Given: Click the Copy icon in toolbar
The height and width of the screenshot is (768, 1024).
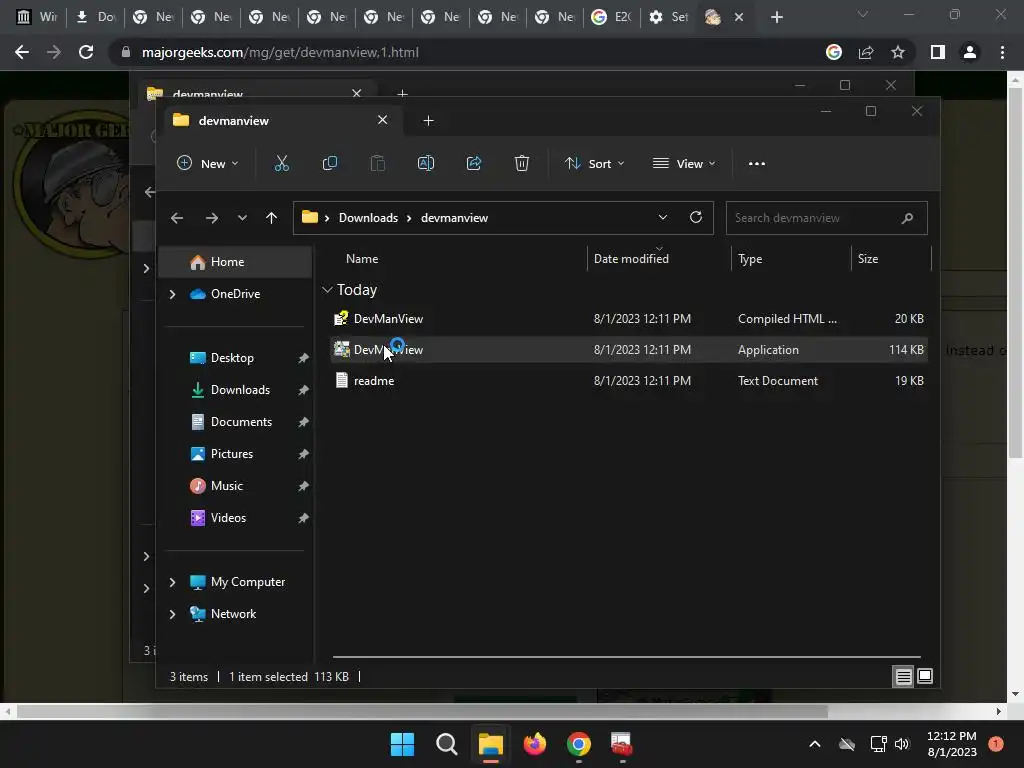Looking at the screenshot, I should click(x=330, y=163).
